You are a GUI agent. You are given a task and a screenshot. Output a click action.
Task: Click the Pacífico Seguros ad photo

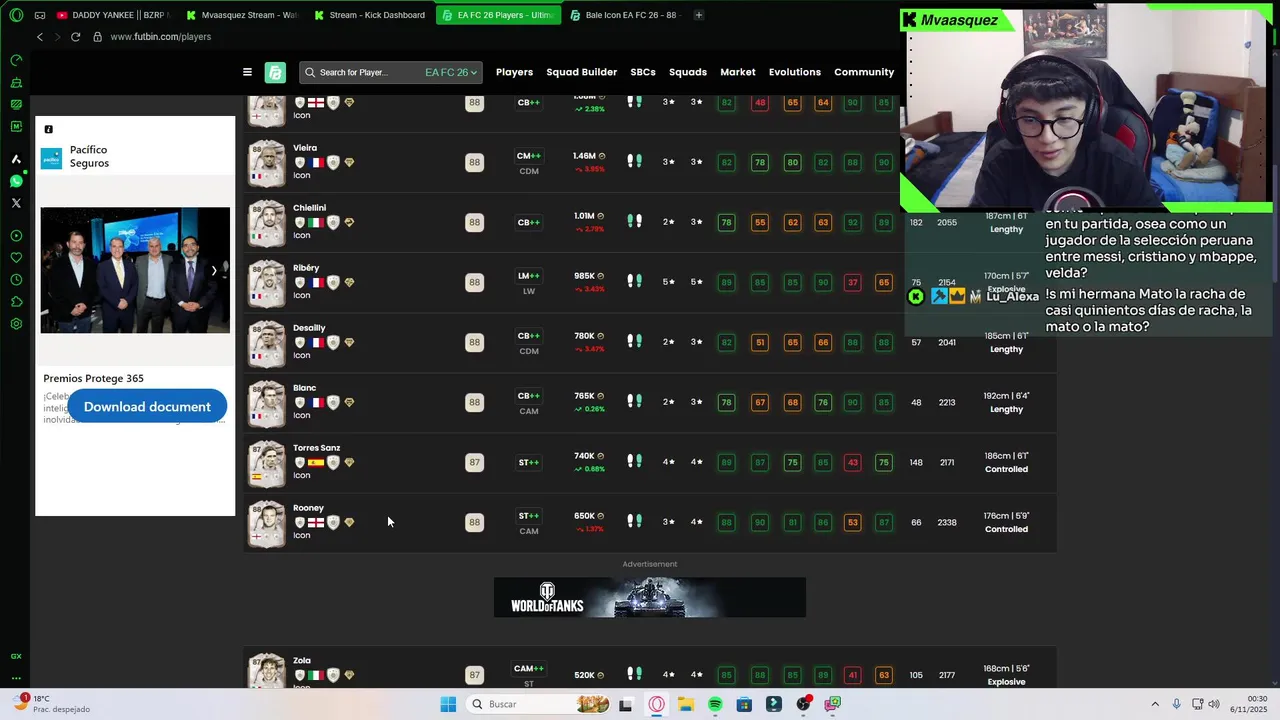click(x=135, y=270)
